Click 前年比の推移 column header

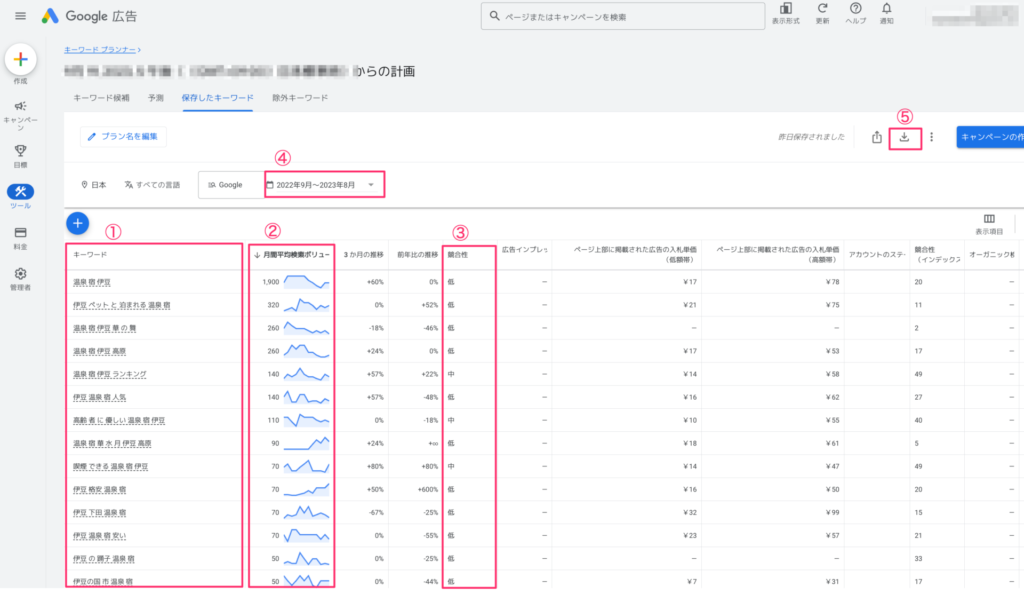pyautogui.click(x=417, y=255)
